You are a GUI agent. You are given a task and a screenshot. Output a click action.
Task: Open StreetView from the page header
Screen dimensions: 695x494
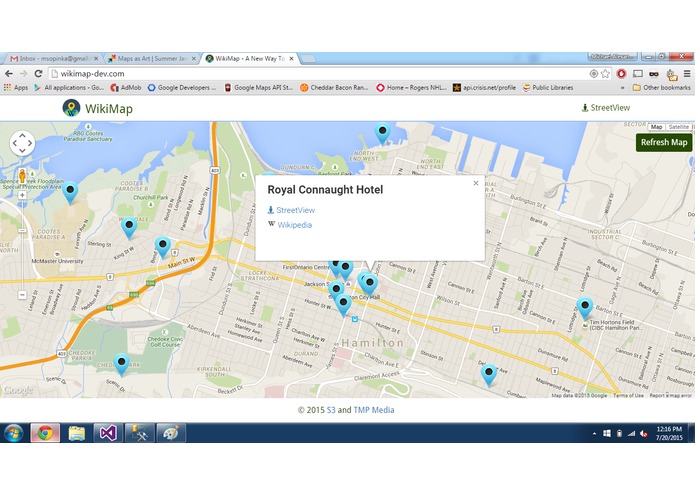pos(605,108)
